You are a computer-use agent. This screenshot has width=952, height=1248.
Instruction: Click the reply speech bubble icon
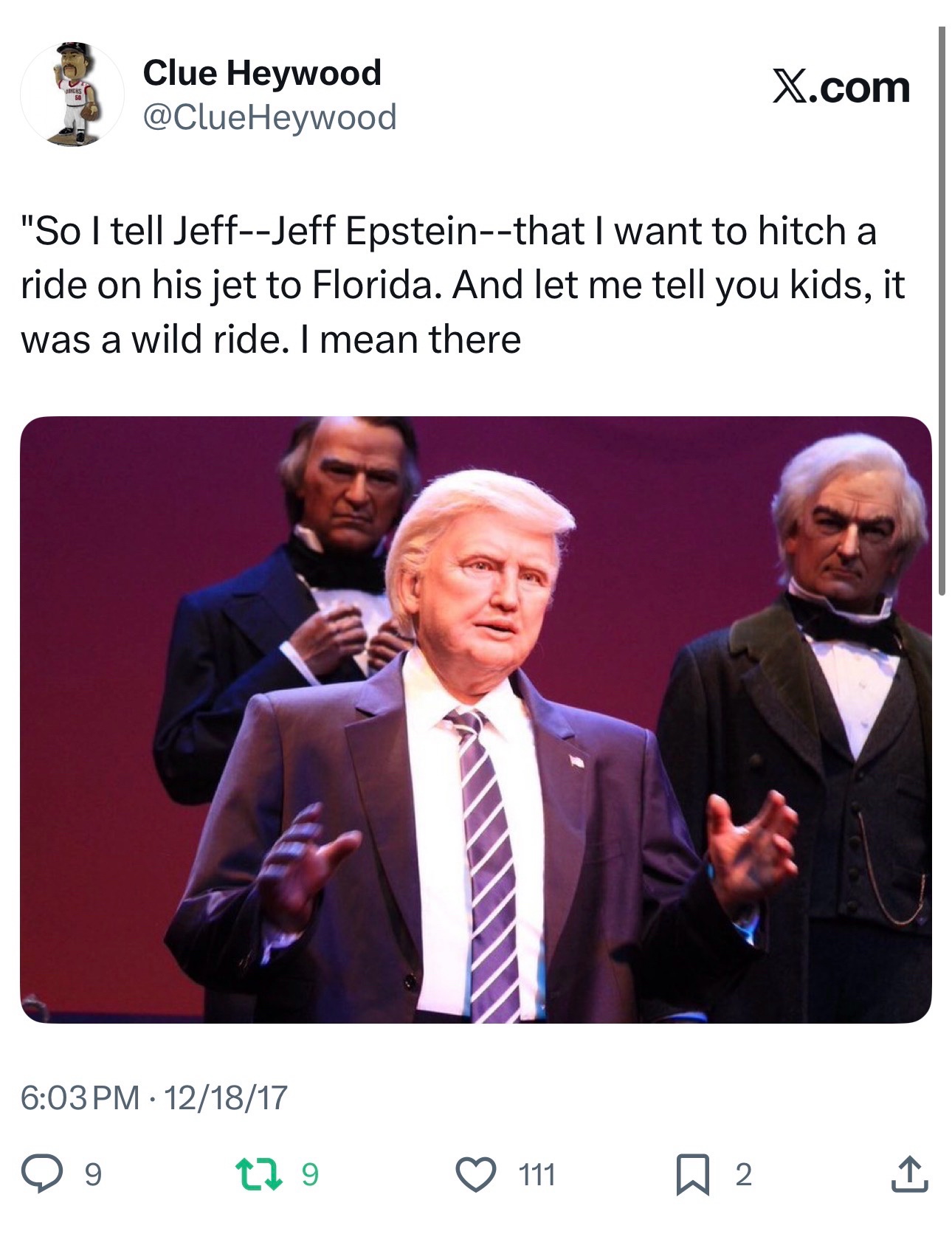tap(41, 1174)
